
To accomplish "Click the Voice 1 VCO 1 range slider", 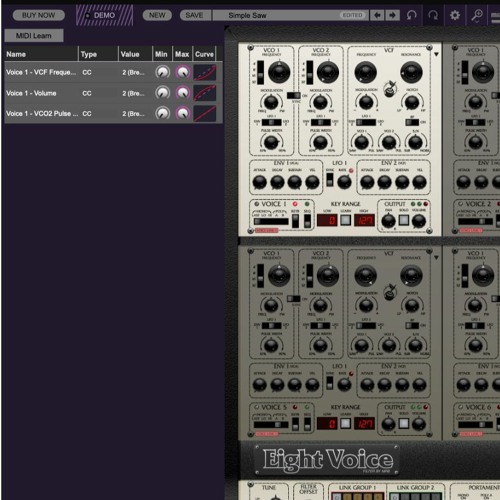I will tap(260, 73).
